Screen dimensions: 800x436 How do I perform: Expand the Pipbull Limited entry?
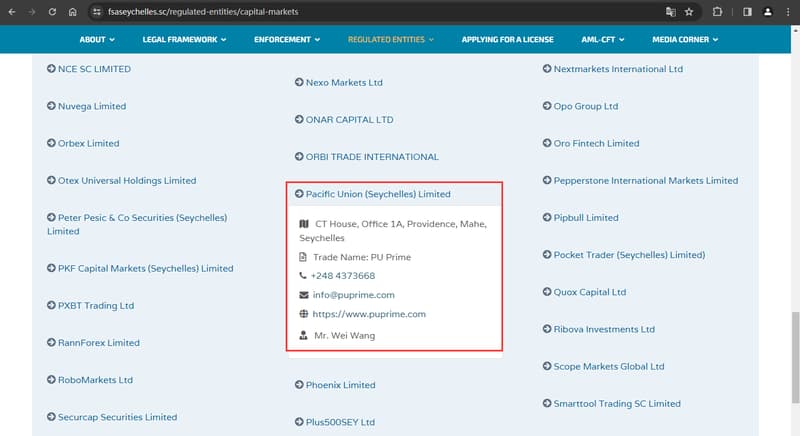tap(581, 218)
